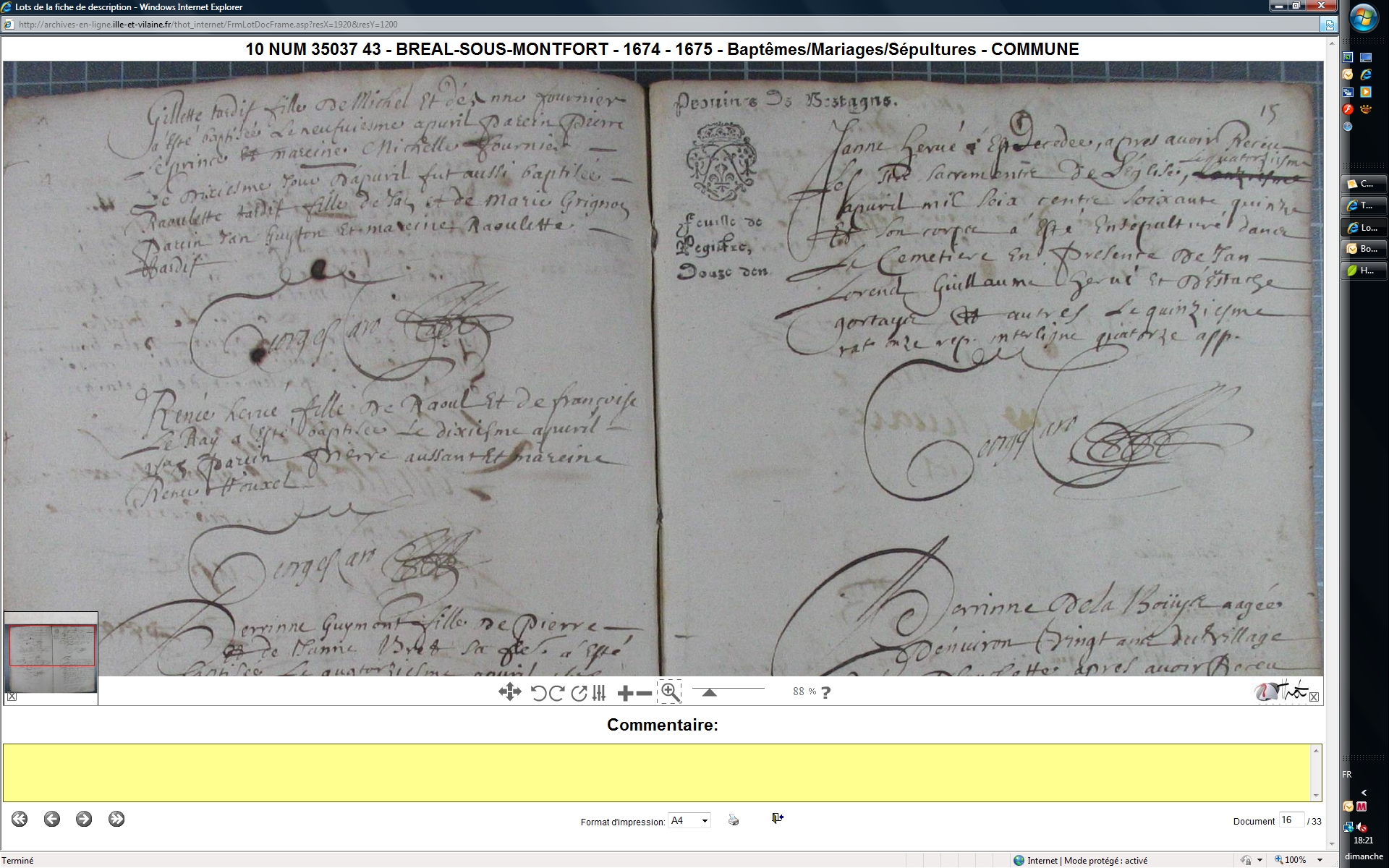Click the Document page number field
Image resolution: width=1389 pixels, height=868 pixels.
click(1291, 820)
